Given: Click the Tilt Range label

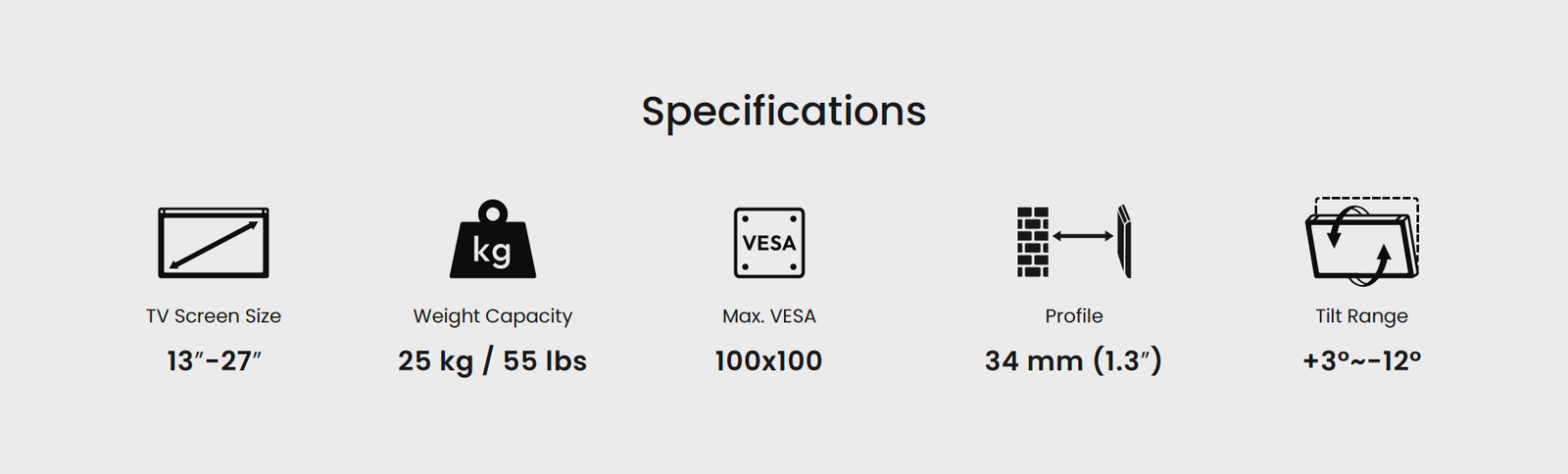Looking at the screenshot, I should 1362,317.
